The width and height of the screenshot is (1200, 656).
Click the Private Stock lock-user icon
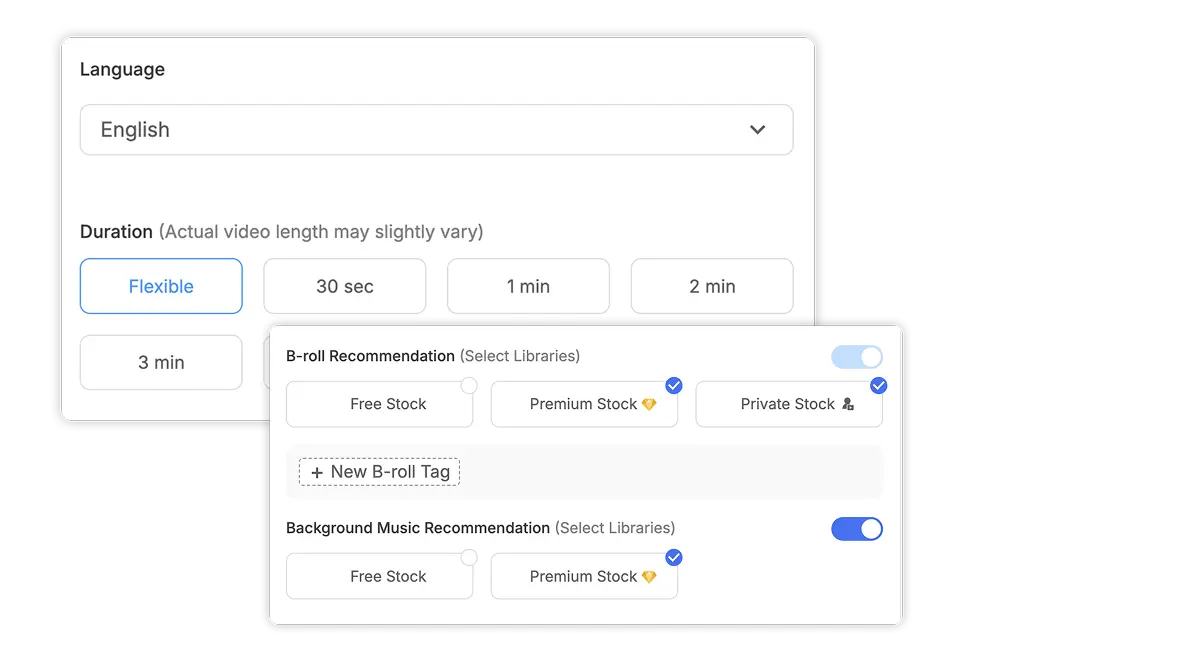[x=848, y=404]
